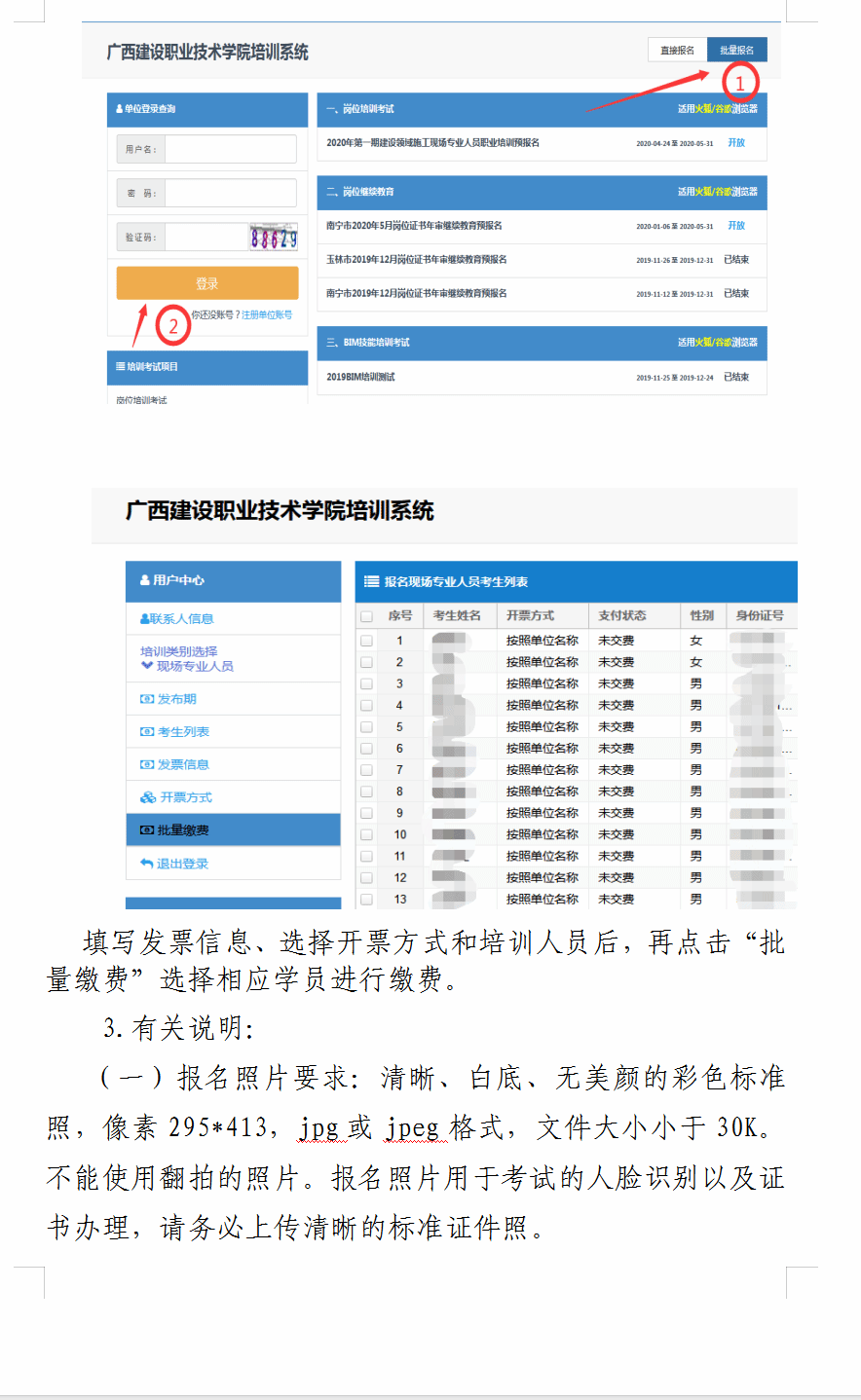
Task: Click the 退出登录 logout arrow icon
Action: click(147, 864)
